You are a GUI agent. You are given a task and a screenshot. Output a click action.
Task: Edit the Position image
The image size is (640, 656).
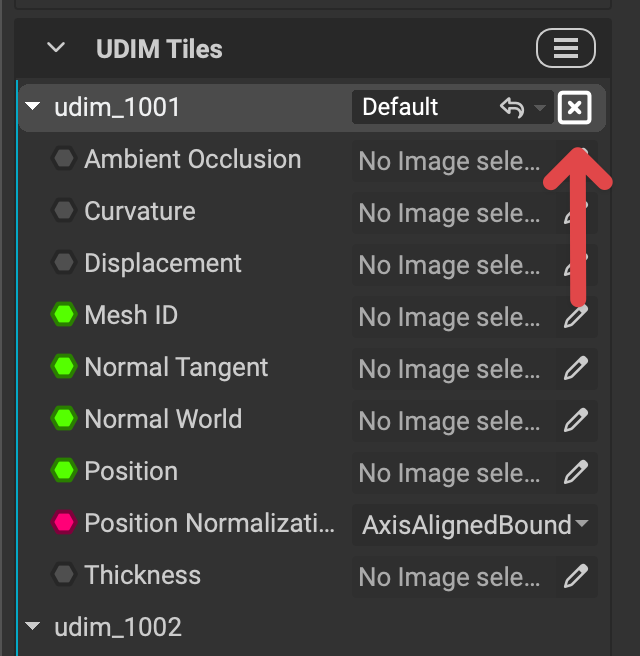(x=576, y=473)
